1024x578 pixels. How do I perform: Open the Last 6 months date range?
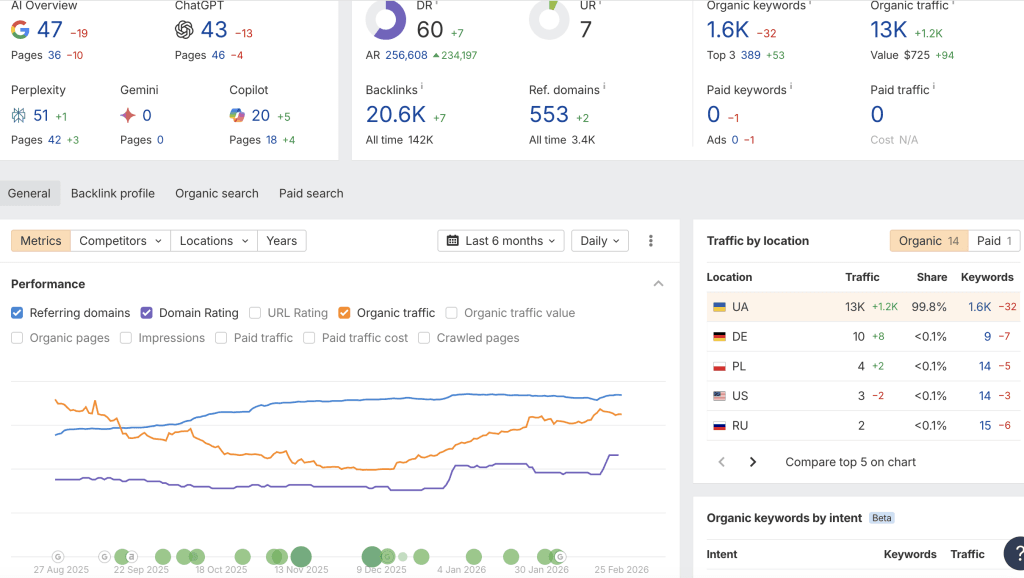(501, 241)
